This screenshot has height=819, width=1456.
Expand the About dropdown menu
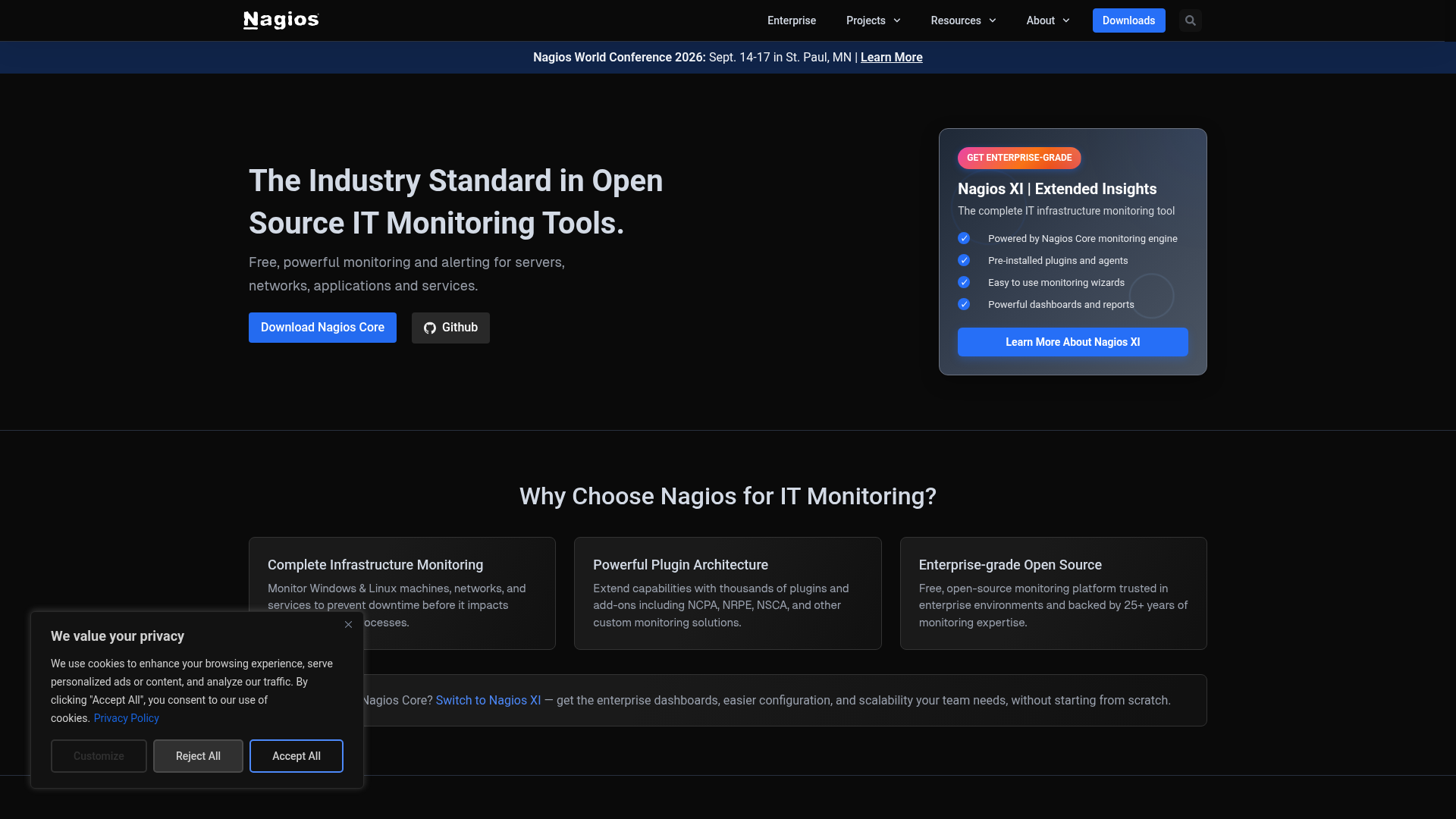tap(1048, 20)
